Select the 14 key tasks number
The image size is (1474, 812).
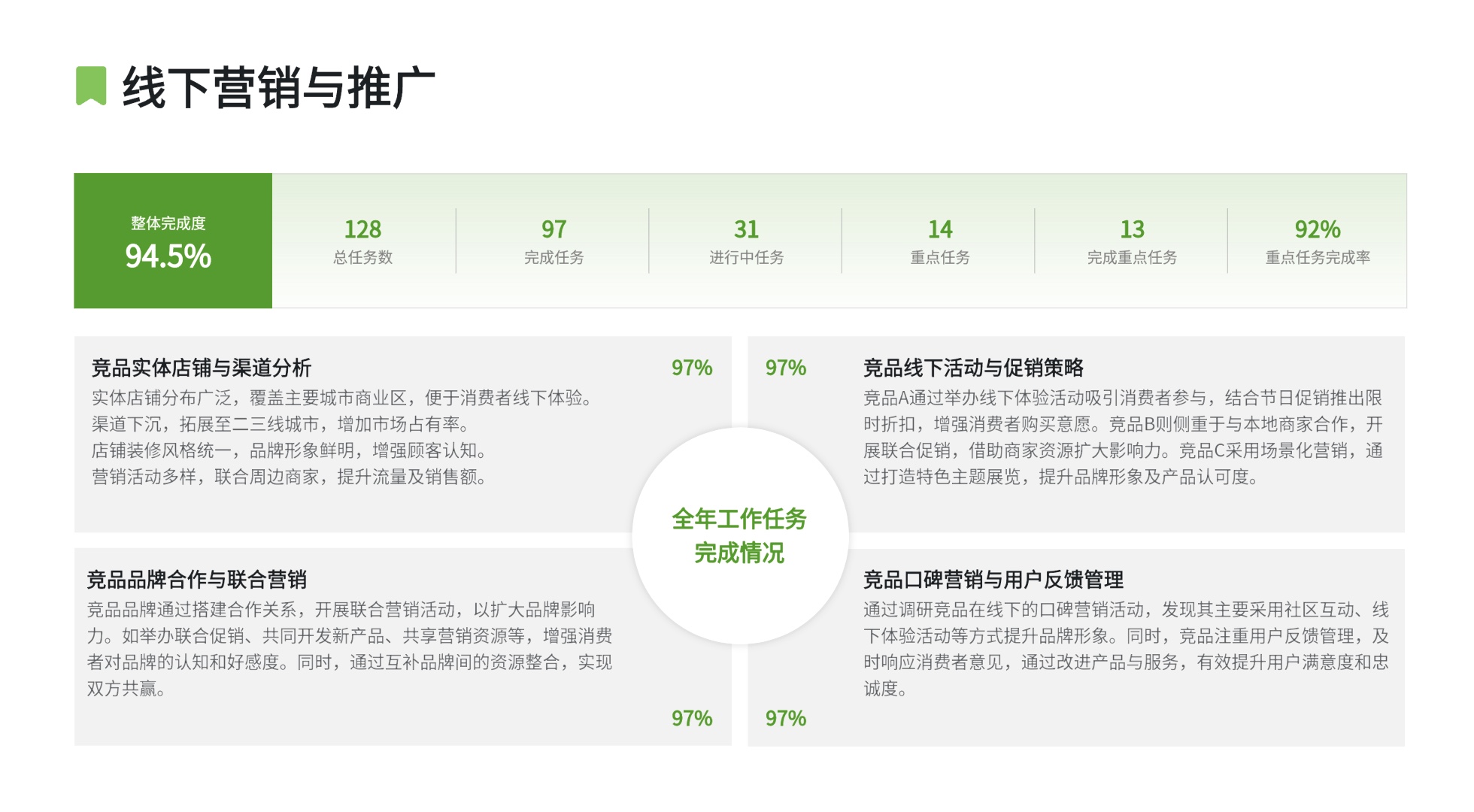point(940,229)
